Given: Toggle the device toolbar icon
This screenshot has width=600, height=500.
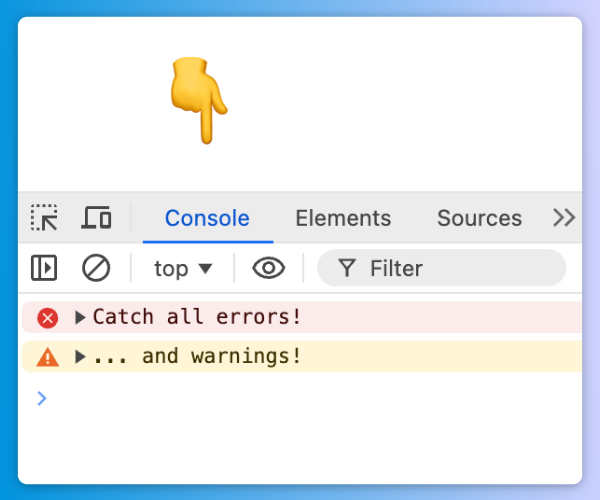Looking at the screenshot, I should (x=97, y=218).
